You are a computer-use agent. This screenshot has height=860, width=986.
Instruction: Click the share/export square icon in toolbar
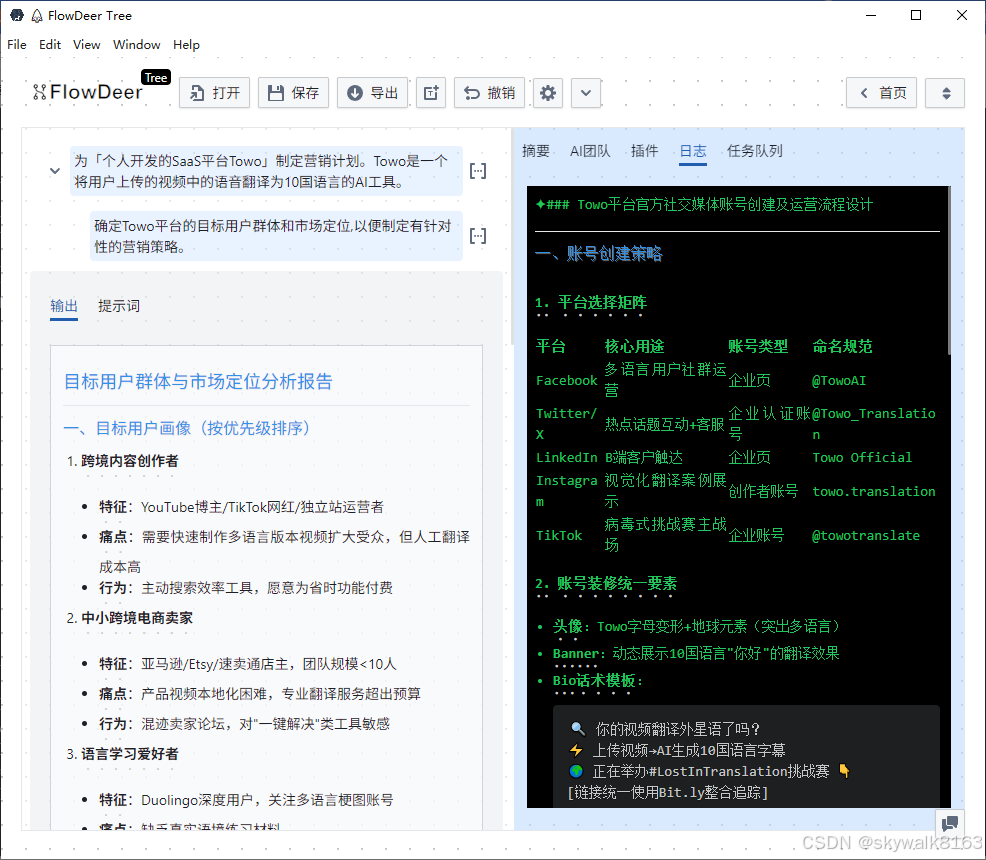tap(431, 93)
